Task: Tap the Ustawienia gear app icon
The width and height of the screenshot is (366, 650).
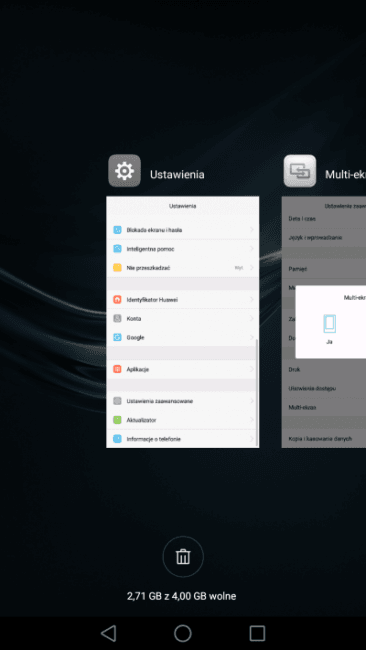Action: tap(124, 171)
